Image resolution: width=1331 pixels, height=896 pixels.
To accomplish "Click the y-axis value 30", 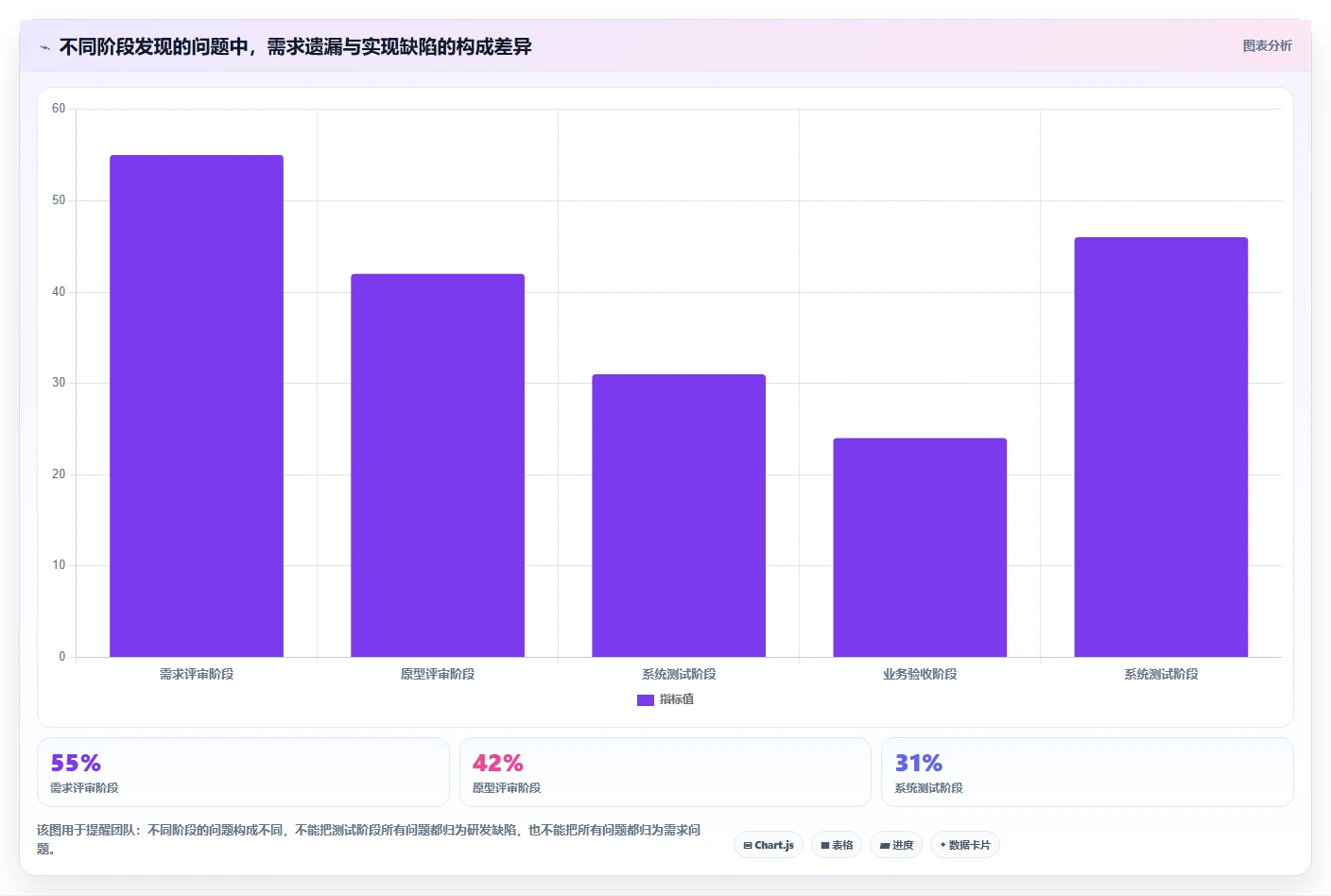I will click(x=59, y=383).
